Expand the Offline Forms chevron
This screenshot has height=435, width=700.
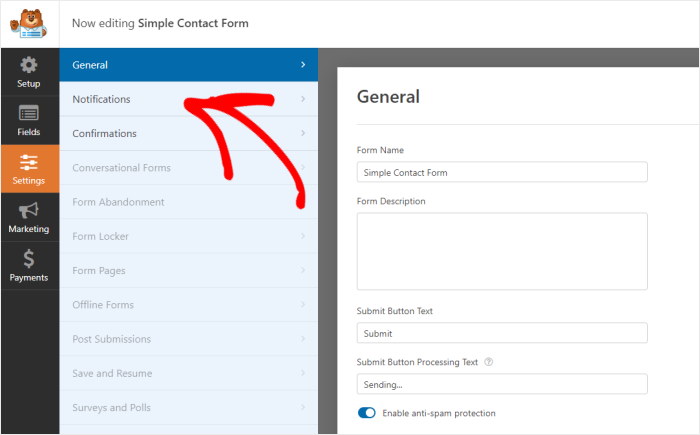303,305
